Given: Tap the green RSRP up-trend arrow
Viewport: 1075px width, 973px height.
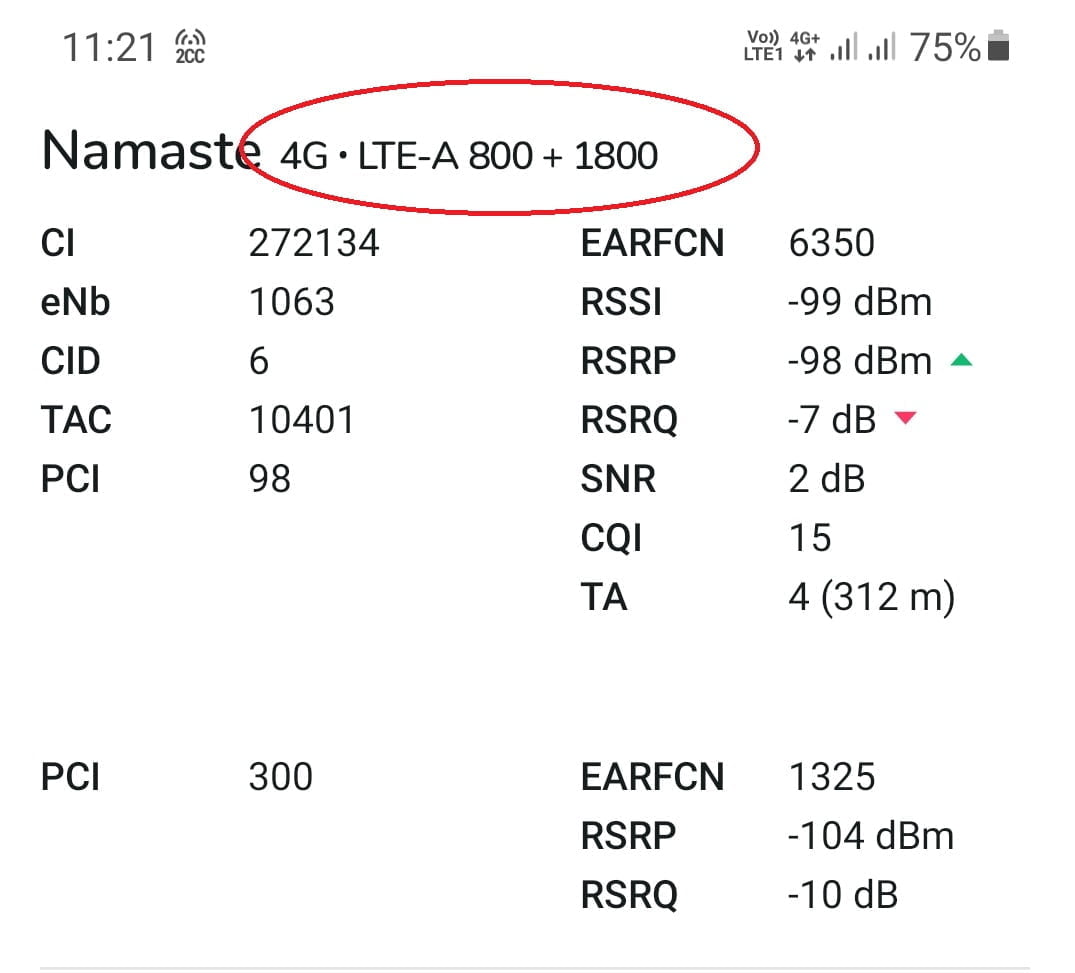Looking at the screenshot, I should coord(961,360).
